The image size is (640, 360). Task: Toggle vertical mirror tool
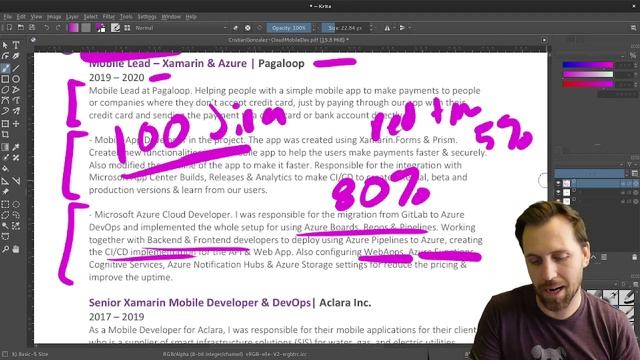point(402,28)
